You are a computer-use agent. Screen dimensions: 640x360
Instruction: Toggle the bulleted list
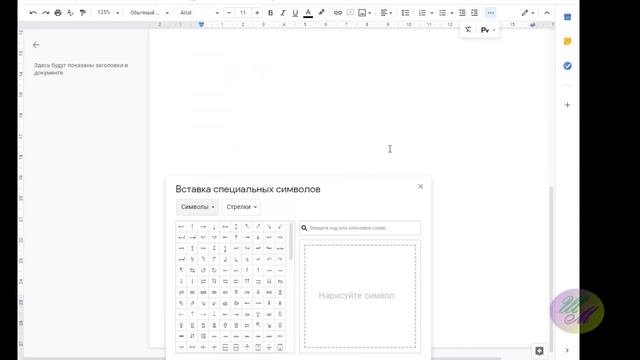click(442, 13)
